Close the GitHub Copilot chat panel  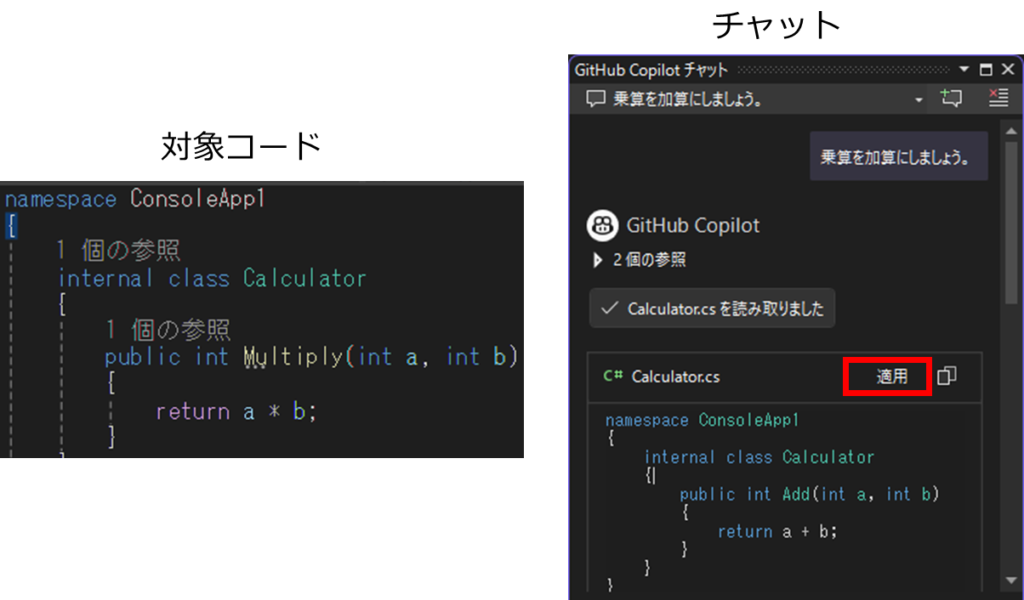click(1008, 69)
